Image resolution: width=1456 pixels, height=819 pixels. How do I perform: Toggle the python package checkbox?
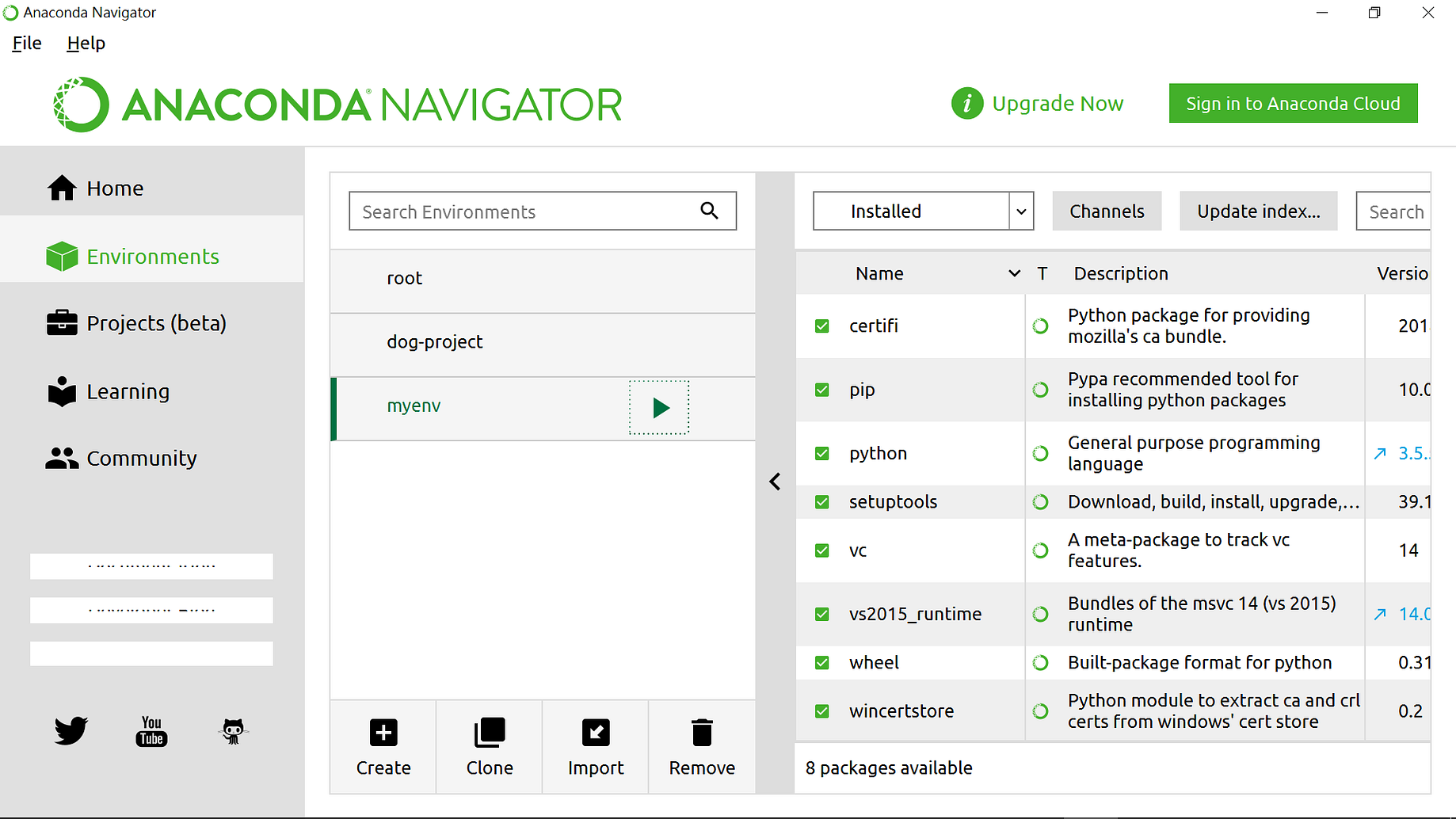pyautogui.click(x=822, y=454)
